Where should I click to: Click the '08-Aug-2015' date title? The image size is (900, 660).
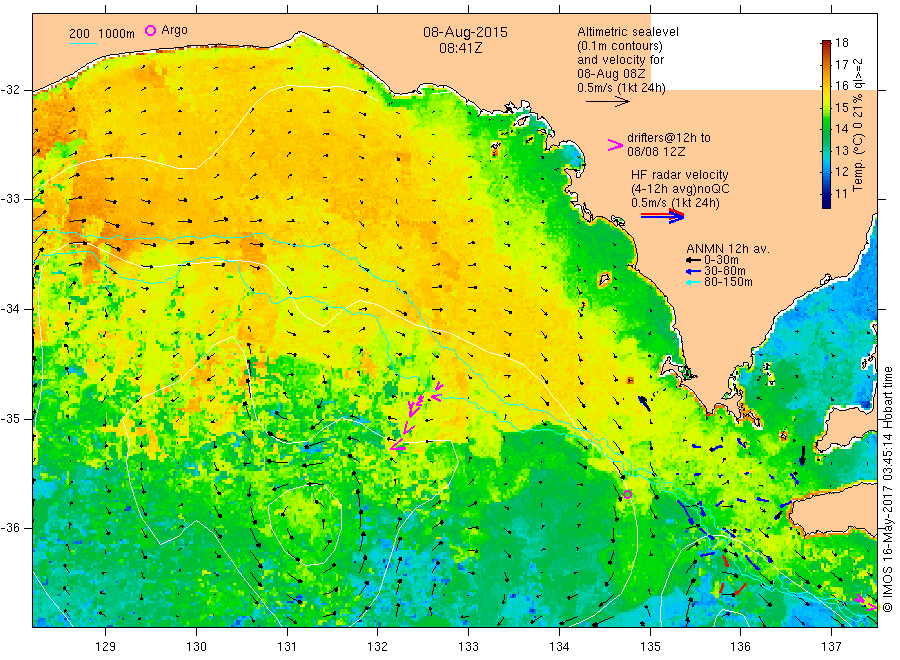point(465,32)
